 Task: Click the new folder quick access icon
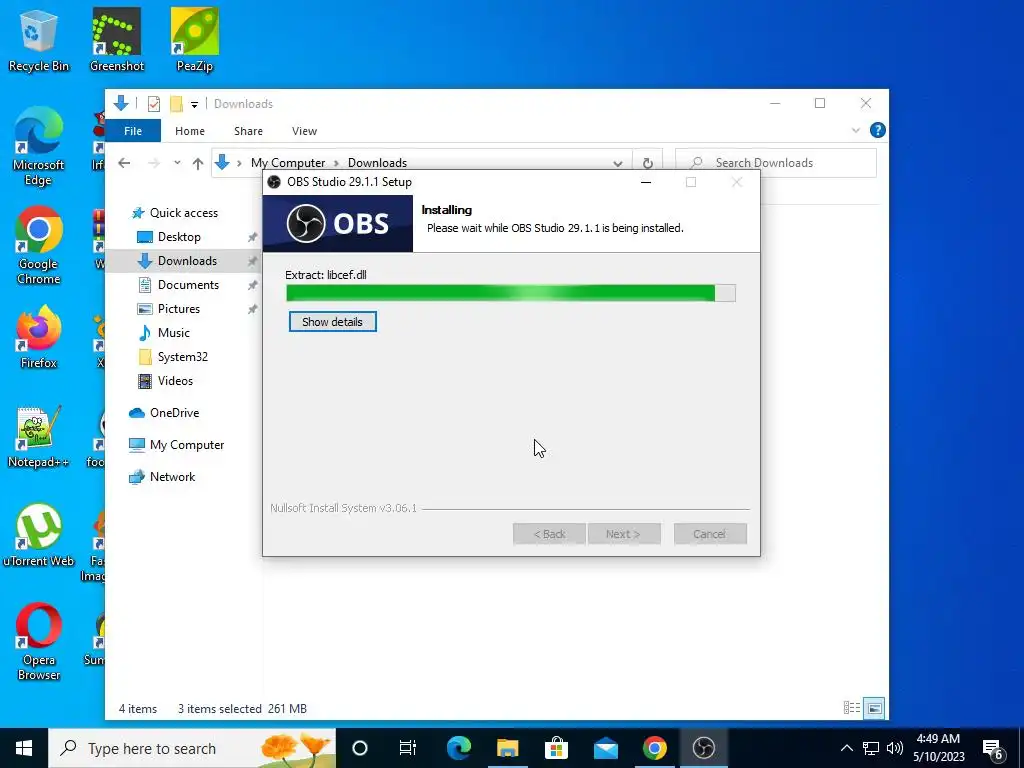coord(176,104)
